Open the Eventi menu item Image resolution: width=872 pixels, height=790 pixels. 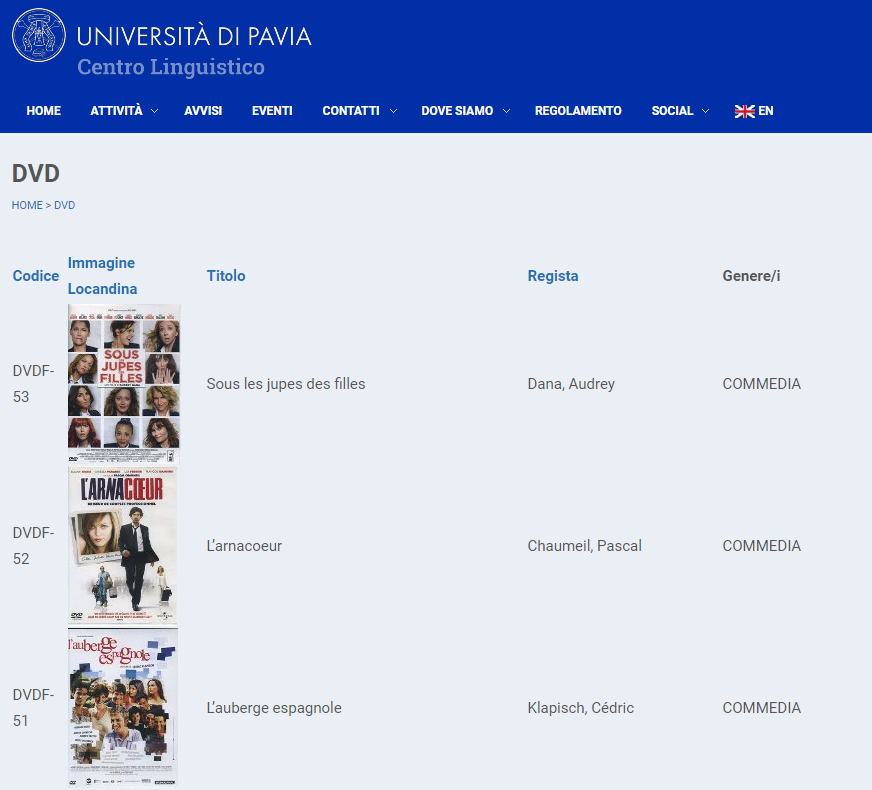click(272, 111)
